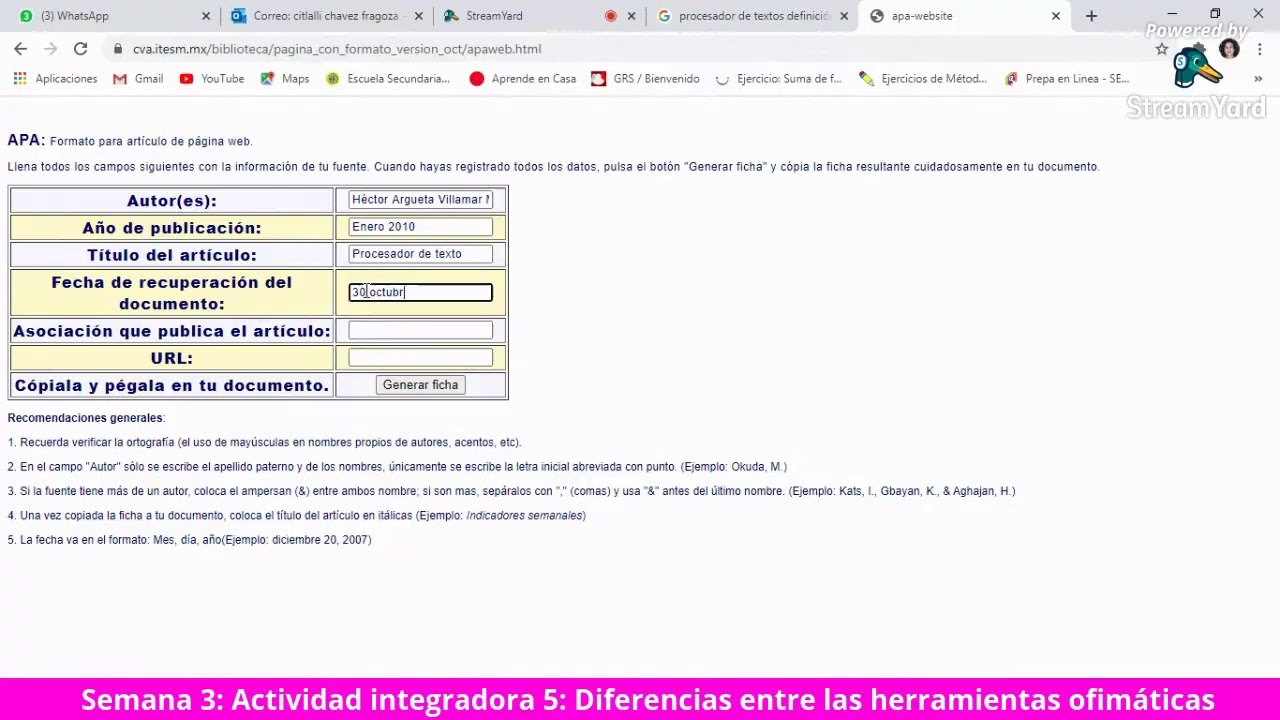Click the Prepa en Linea favicon
Viewport: 1280px width, 720px height.
point(1011,79)
